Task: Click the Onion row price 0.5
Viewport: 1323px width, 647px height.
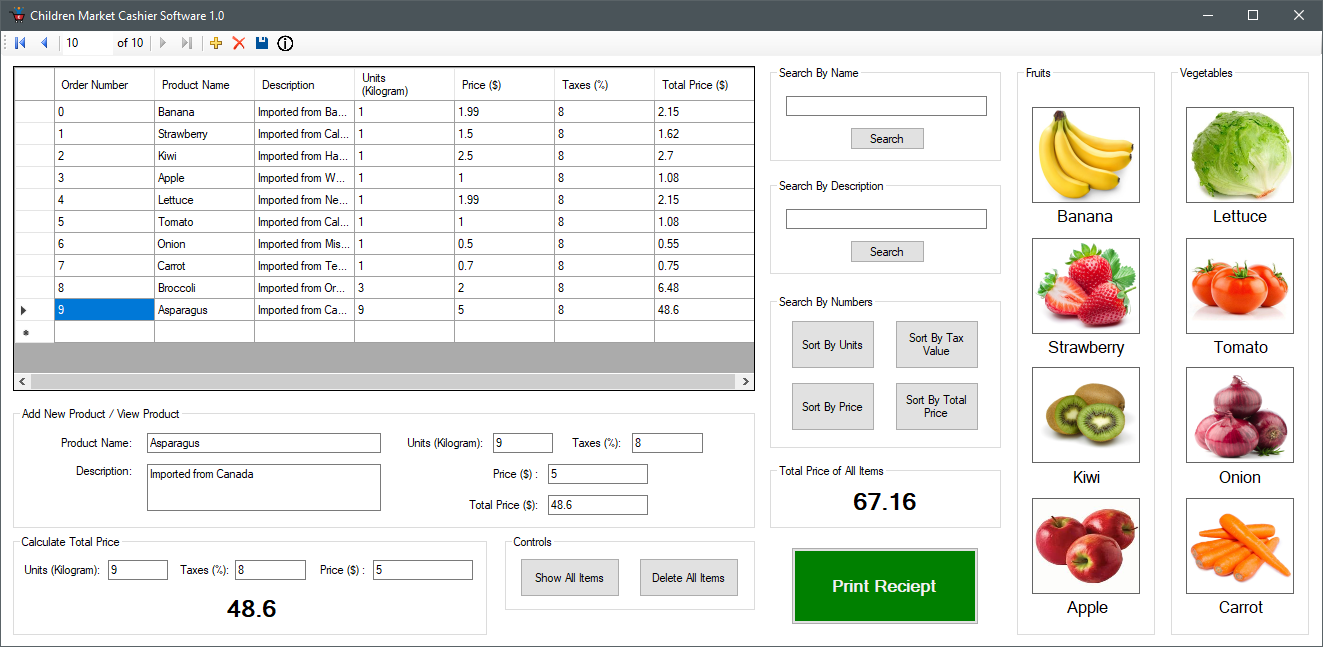Action: coord(505,244)
